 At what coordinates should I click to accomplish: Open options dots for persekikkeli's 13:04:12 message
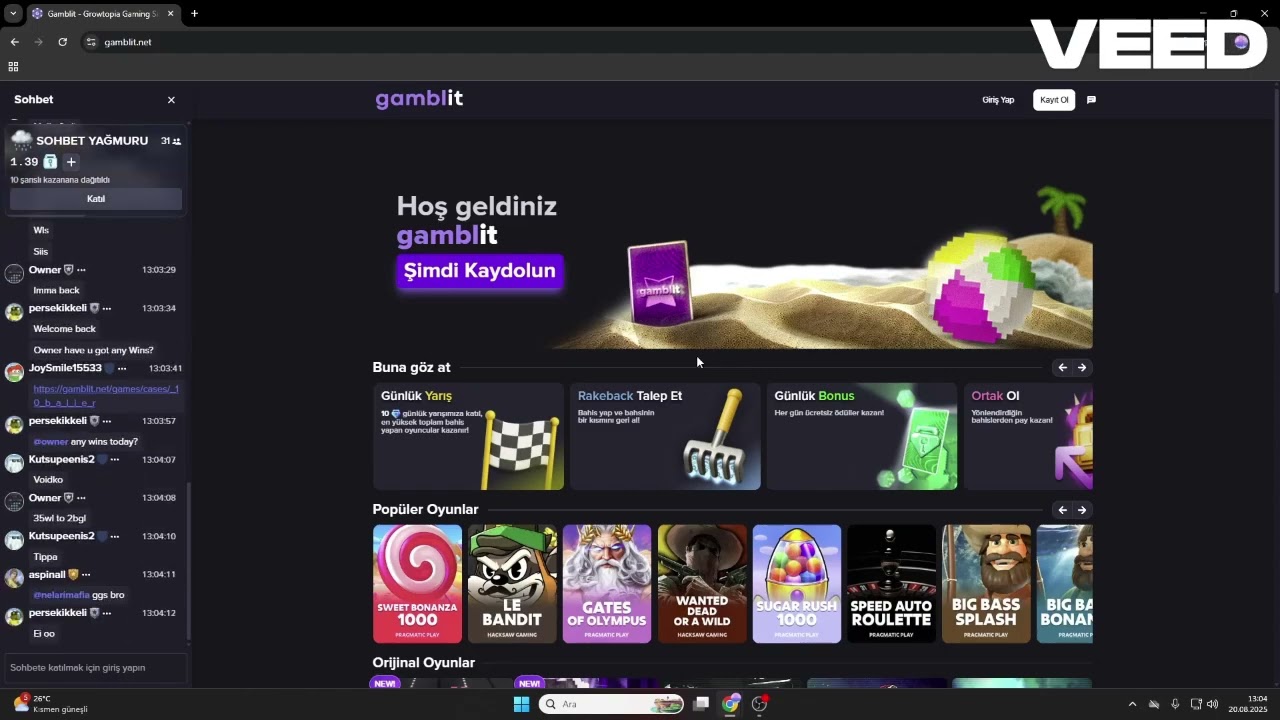(x=107, y=613)
